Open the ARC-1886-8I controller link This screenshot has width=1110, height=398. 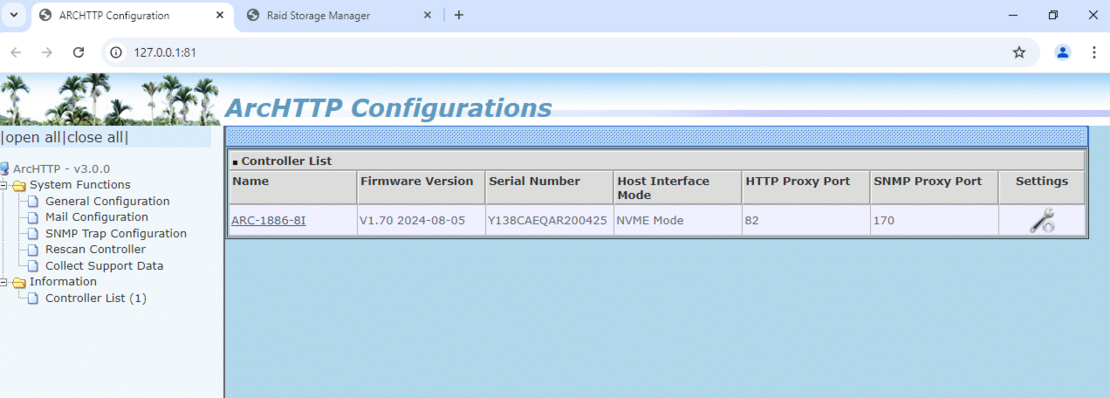pyautogui.click(x=268, y=220)
